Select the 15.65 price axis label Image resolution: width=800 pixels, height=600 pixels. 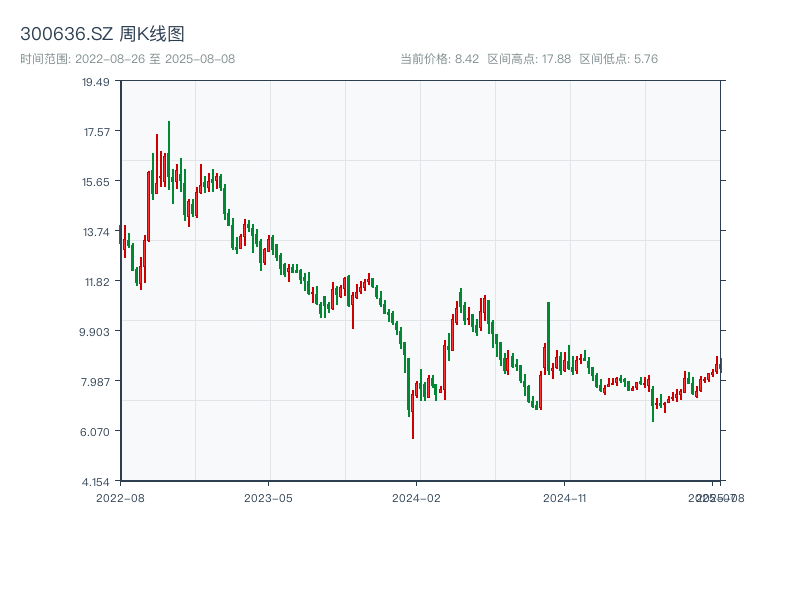click(96, 182)
